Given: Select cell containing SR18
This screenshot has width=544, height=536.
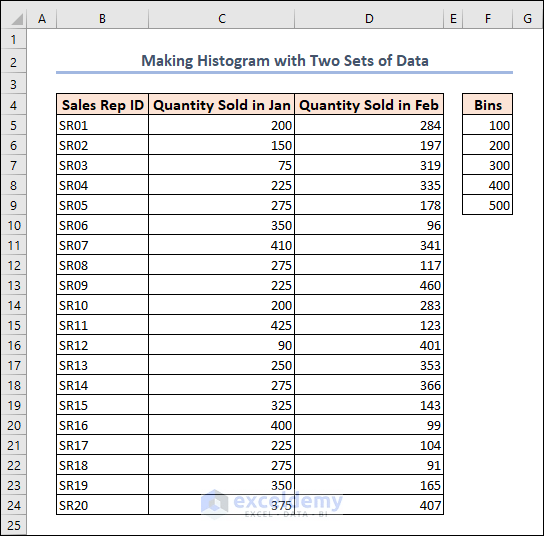Looking at the screenshot, I should 102,465.
